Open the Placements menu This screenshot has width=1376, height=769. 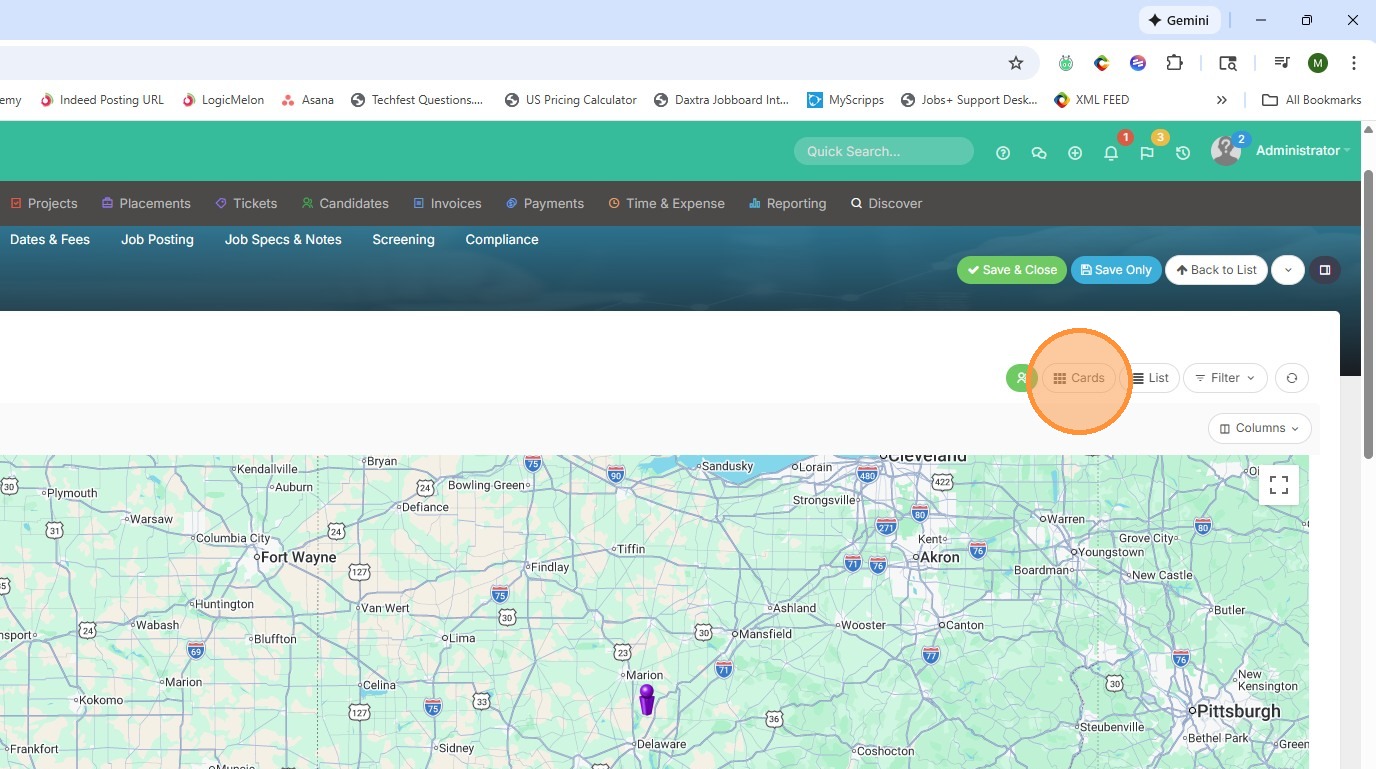coord(146,203)
